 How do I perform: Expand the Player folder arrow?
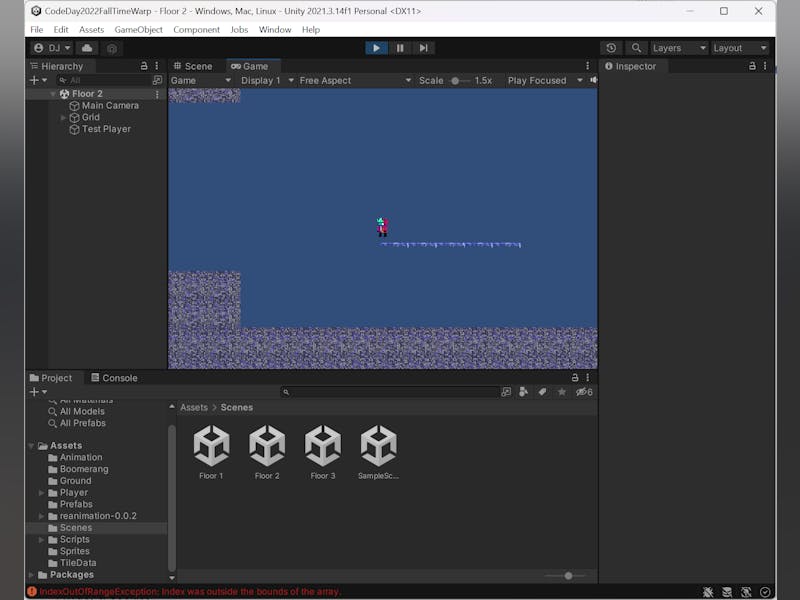[41, 493]
